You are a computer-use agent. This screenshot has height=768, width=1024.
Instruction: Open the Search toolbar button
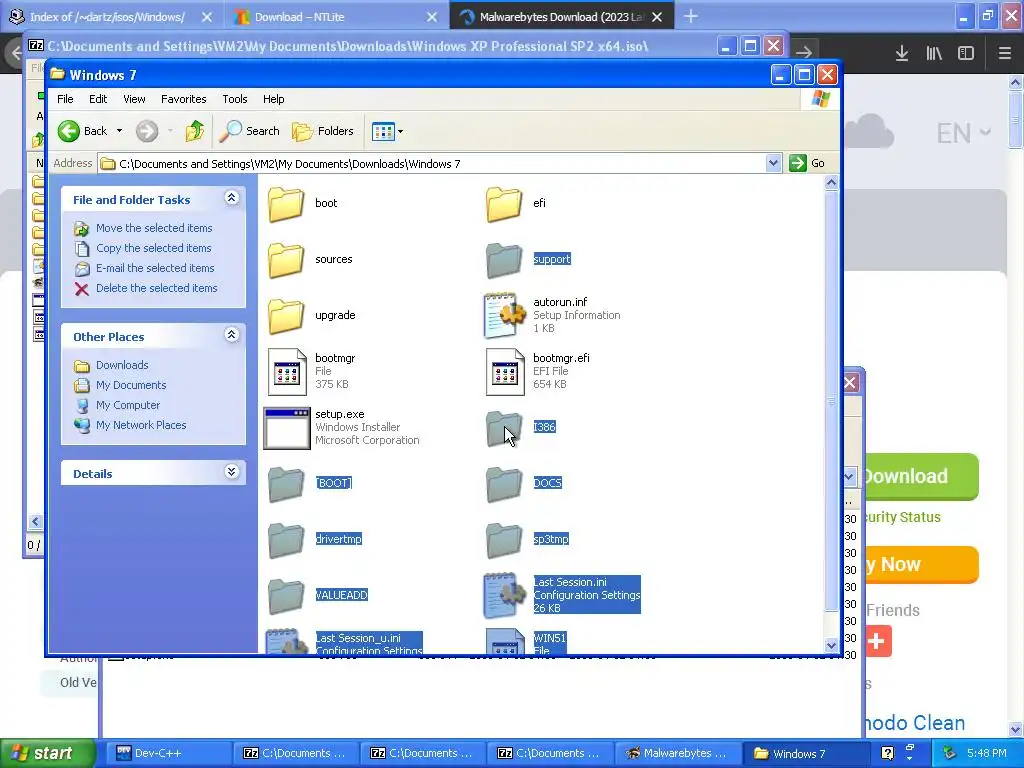pyautogui.click(x=249, y=131)
